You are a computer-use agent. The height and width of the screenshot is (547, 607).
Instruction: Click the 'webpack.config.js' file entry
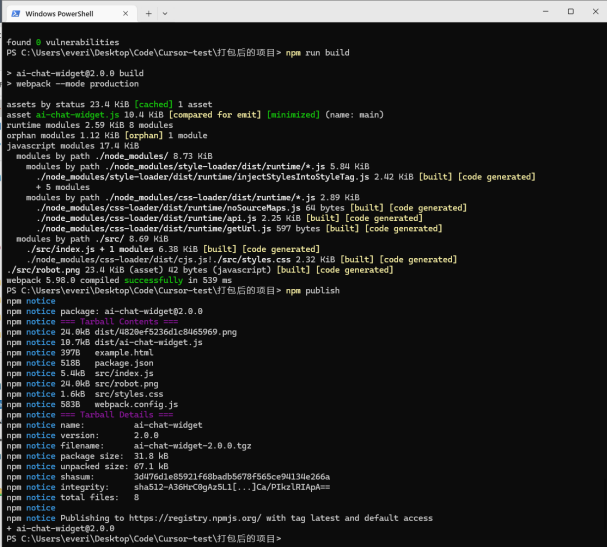tap(136, 404)
